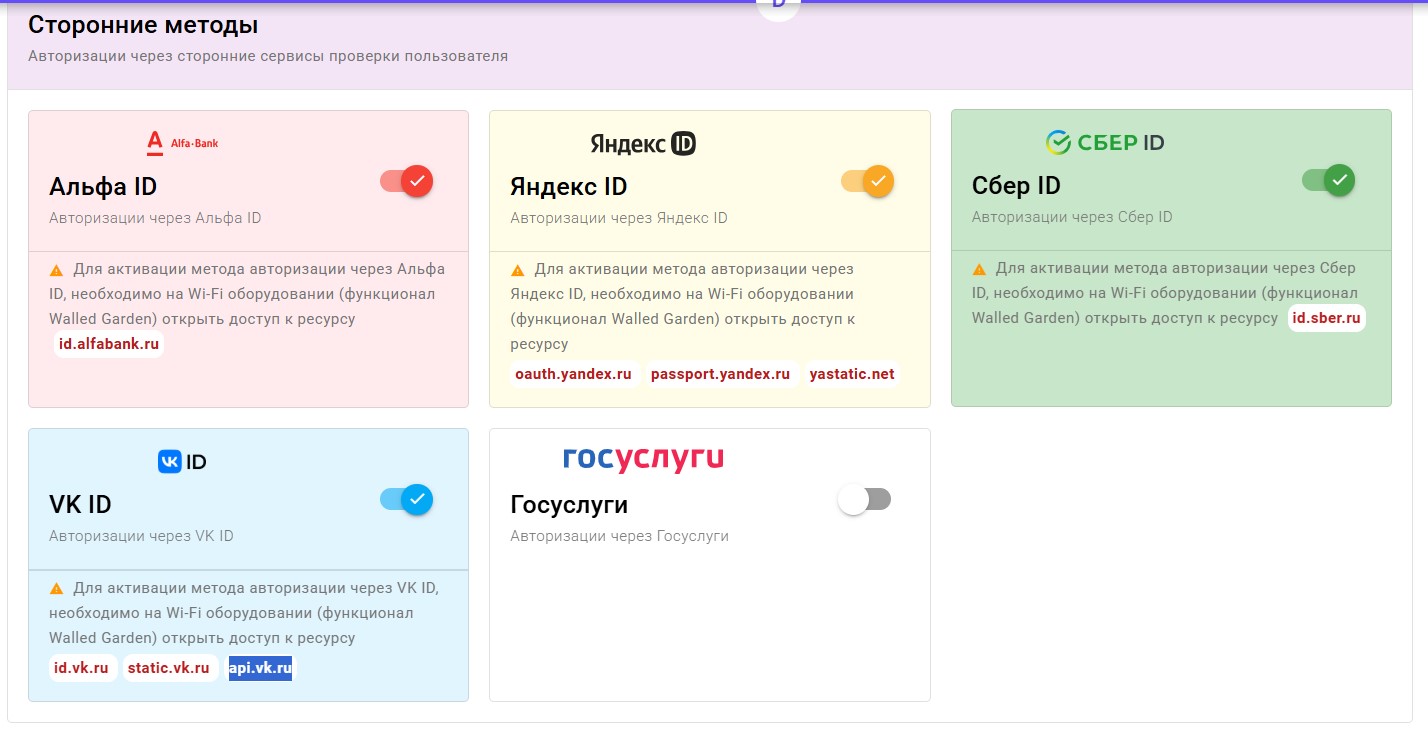Image resolution: width=1428 pixels, height=743 pixels.
Task: Click the id.alfabank.ru domain tag
Action: [x=109, y=344]
